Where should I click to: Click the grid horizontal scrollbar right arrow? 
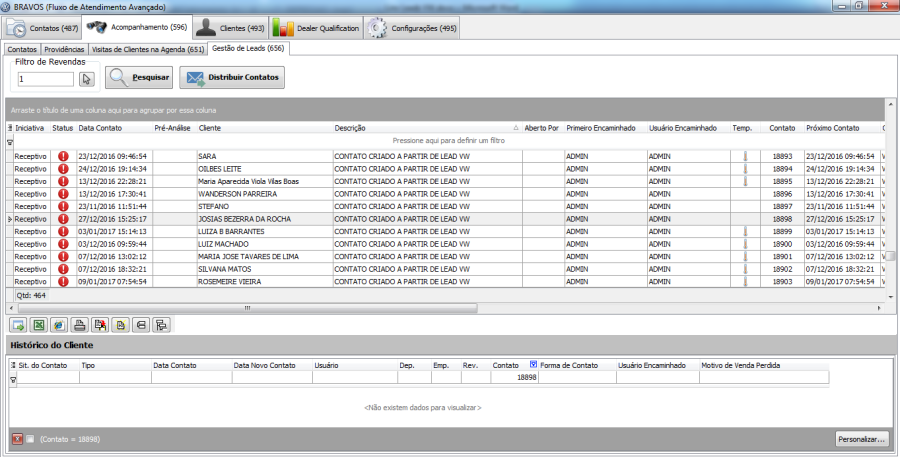point(879,308)
